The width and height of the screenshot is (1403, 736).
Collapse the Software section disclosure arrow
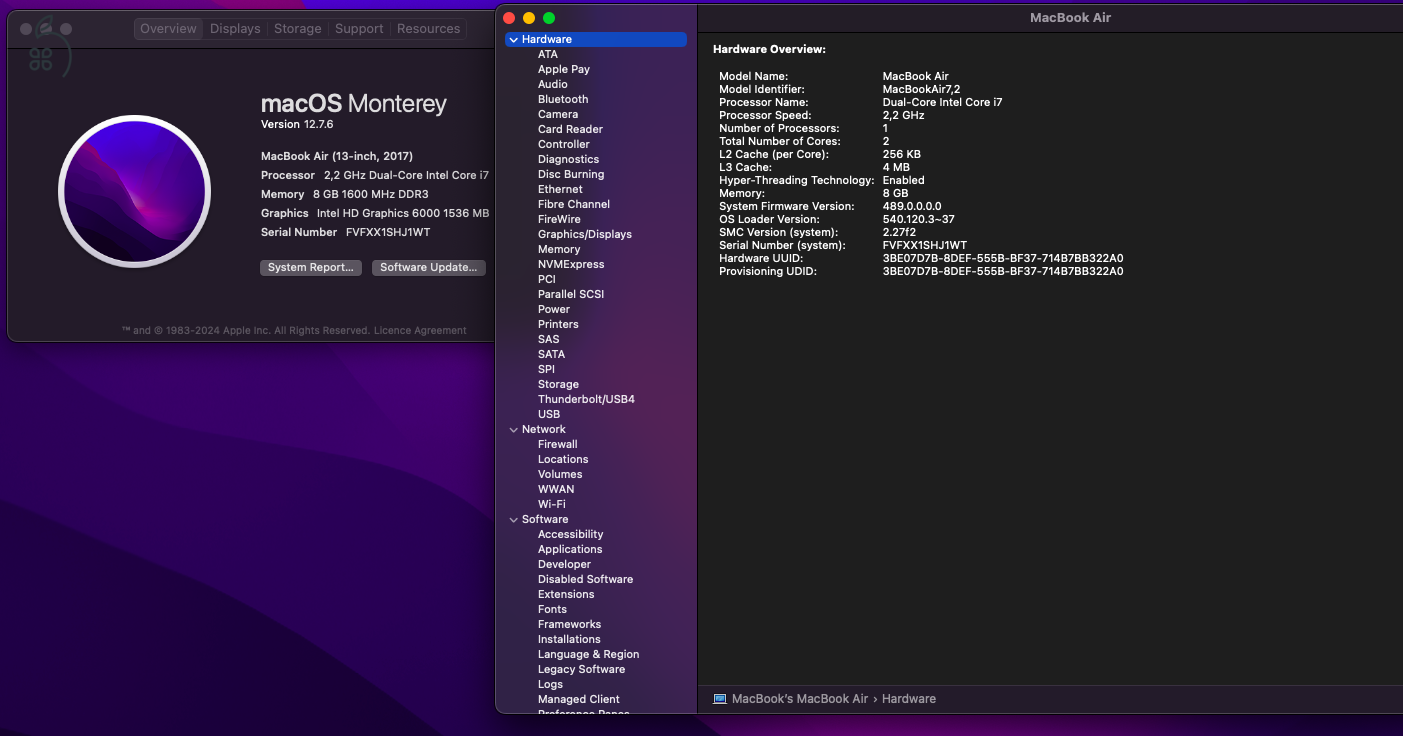pos(513,520)
